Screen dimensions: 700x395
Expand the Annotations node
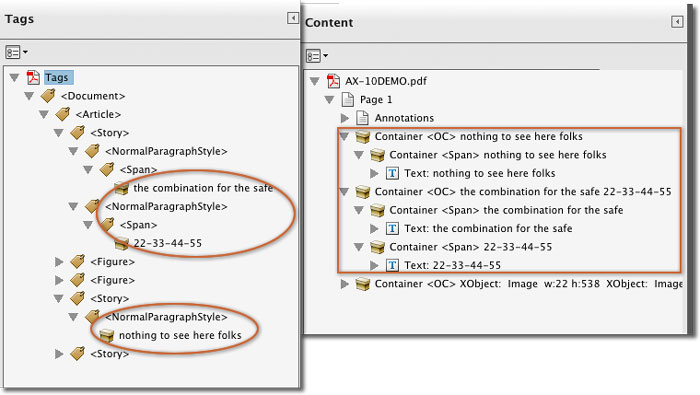tap(345, 118)
